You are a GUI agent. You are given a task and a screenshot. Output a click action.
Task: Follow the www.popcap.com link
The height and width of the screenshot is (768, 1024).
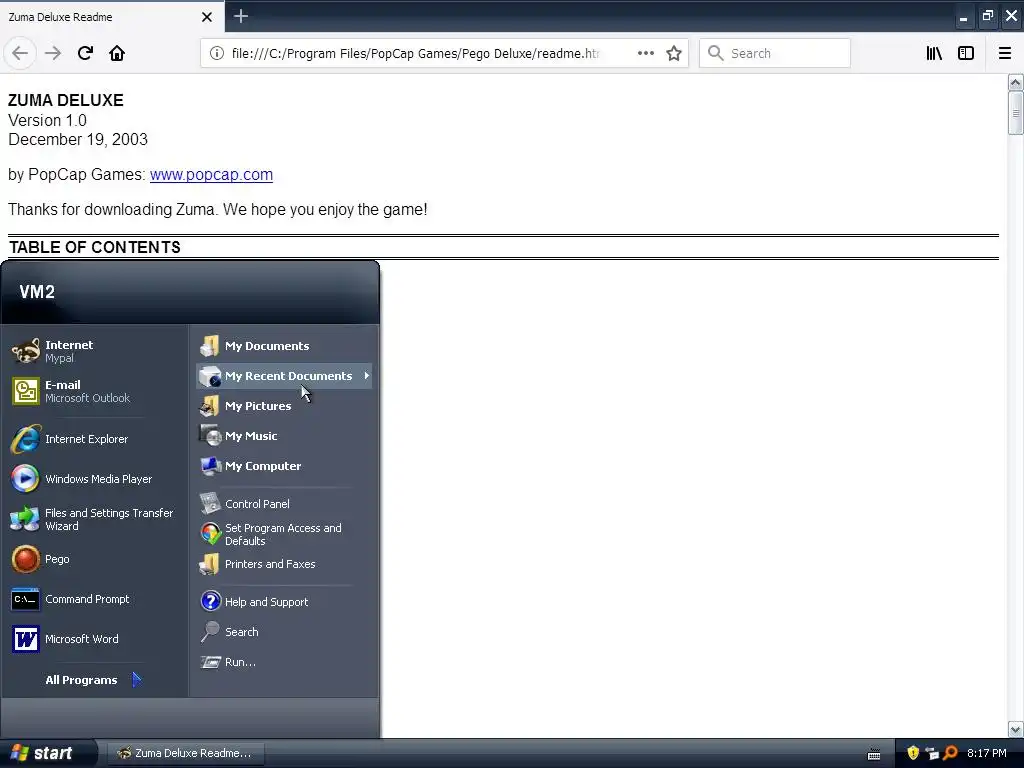click(x=211, y=174)
